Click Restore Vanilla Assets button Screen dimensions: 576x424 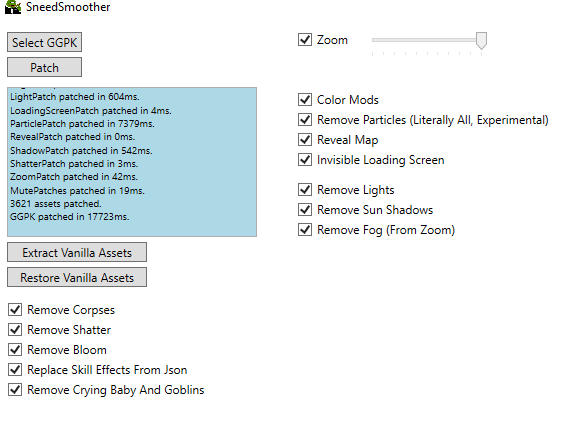pos(77,277)
